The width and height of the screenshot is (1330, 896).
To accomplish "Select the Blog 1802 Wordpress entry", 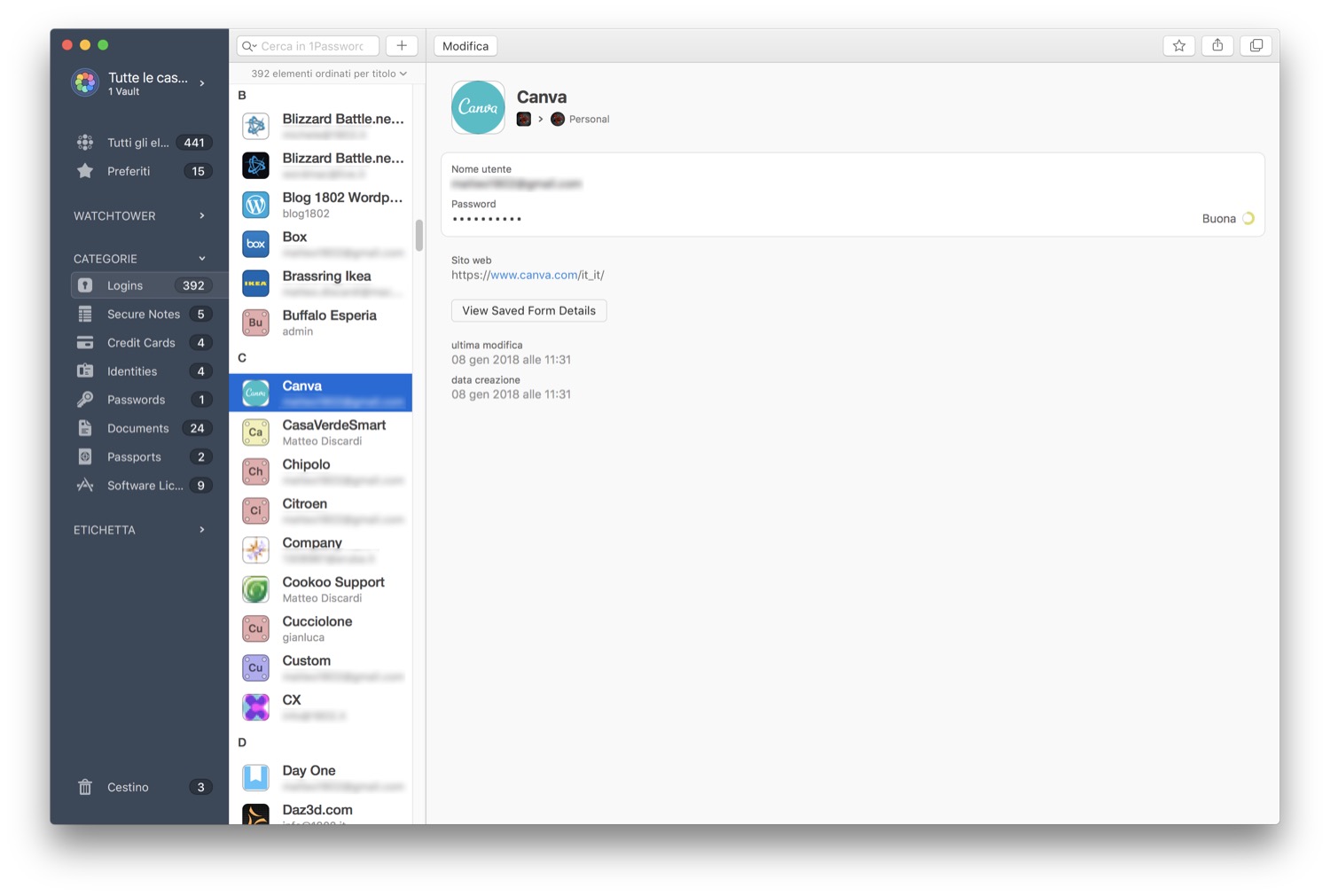I will [x=321, y=205].
